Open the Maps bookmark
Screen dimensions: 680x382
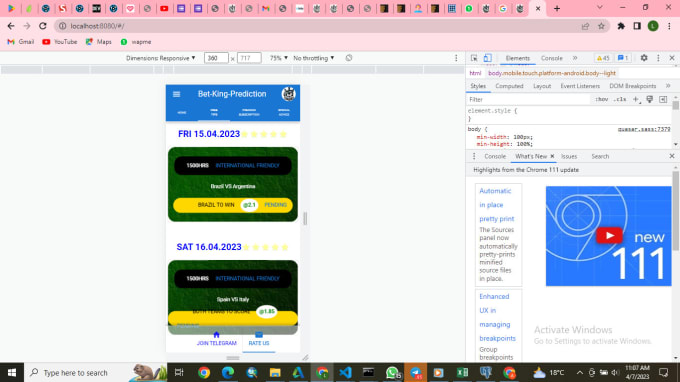(98, 42)
